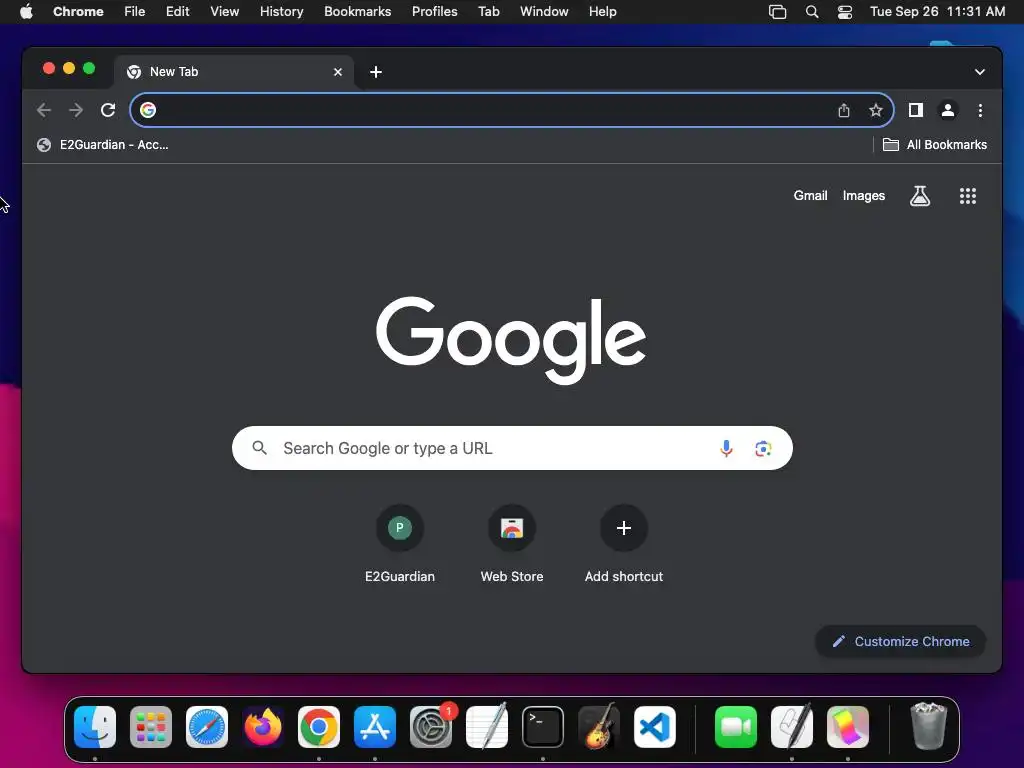This screenshot has width=1024, height=768.
Task: Click the Google logo
Action: point(511,339)
